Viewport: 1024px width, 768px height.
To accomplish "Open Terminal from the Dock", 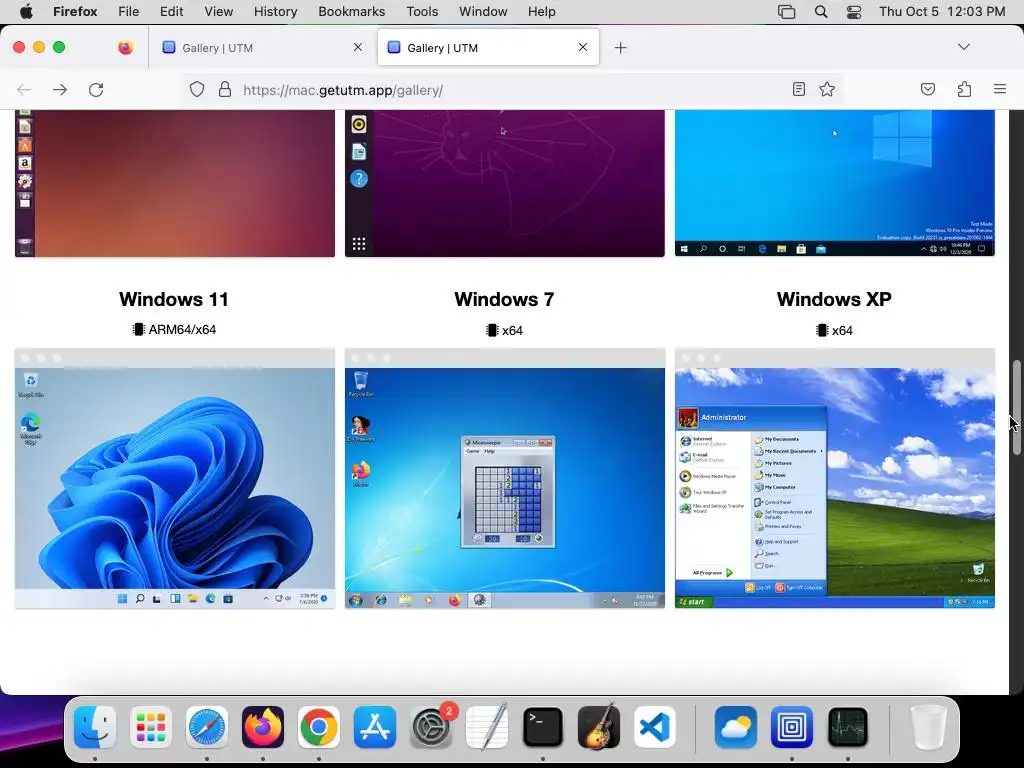I will pyautogui.click(x=543, y=727).
